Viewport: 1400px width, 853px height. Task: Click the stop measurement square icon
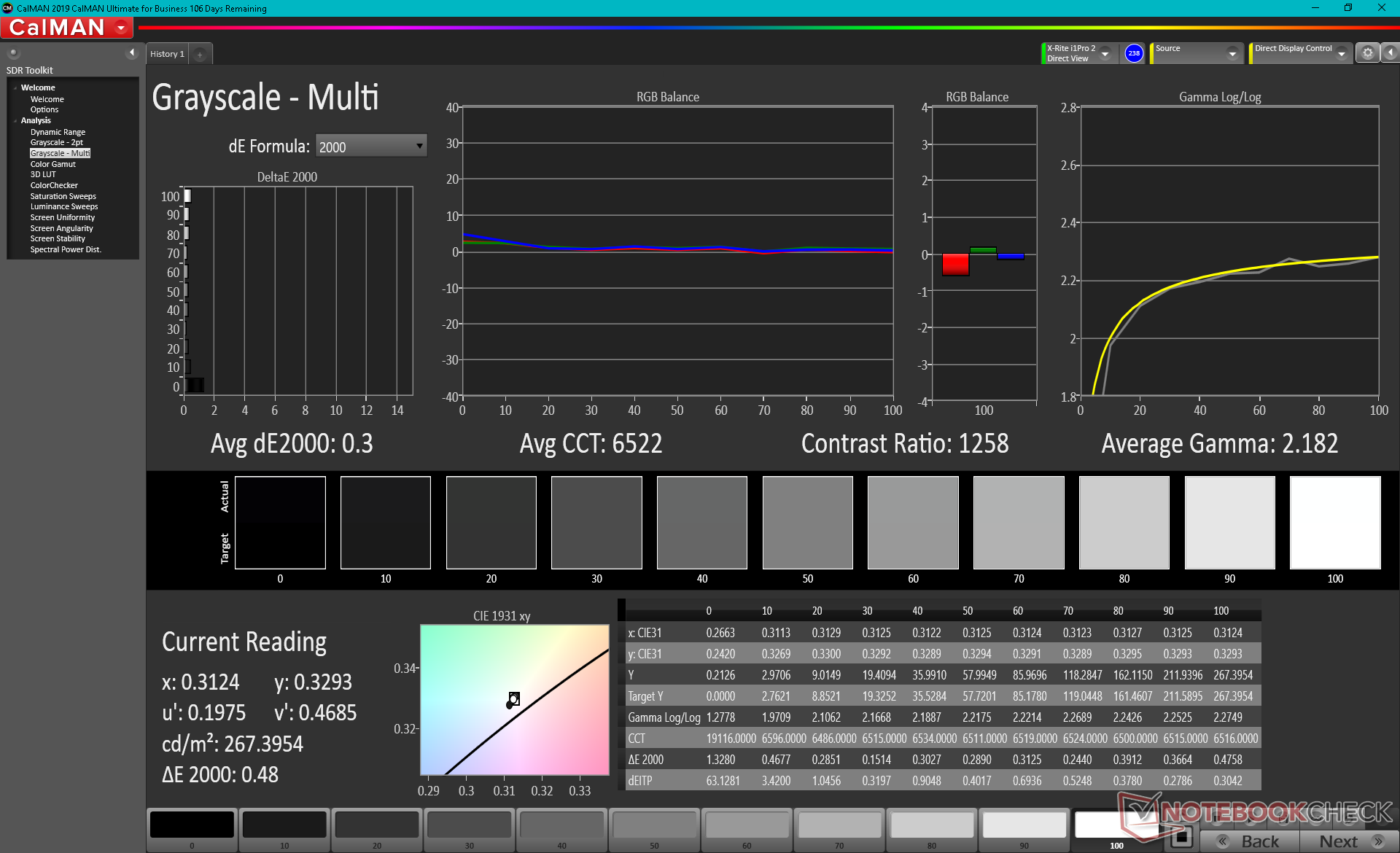click(x=1181, y=838)
